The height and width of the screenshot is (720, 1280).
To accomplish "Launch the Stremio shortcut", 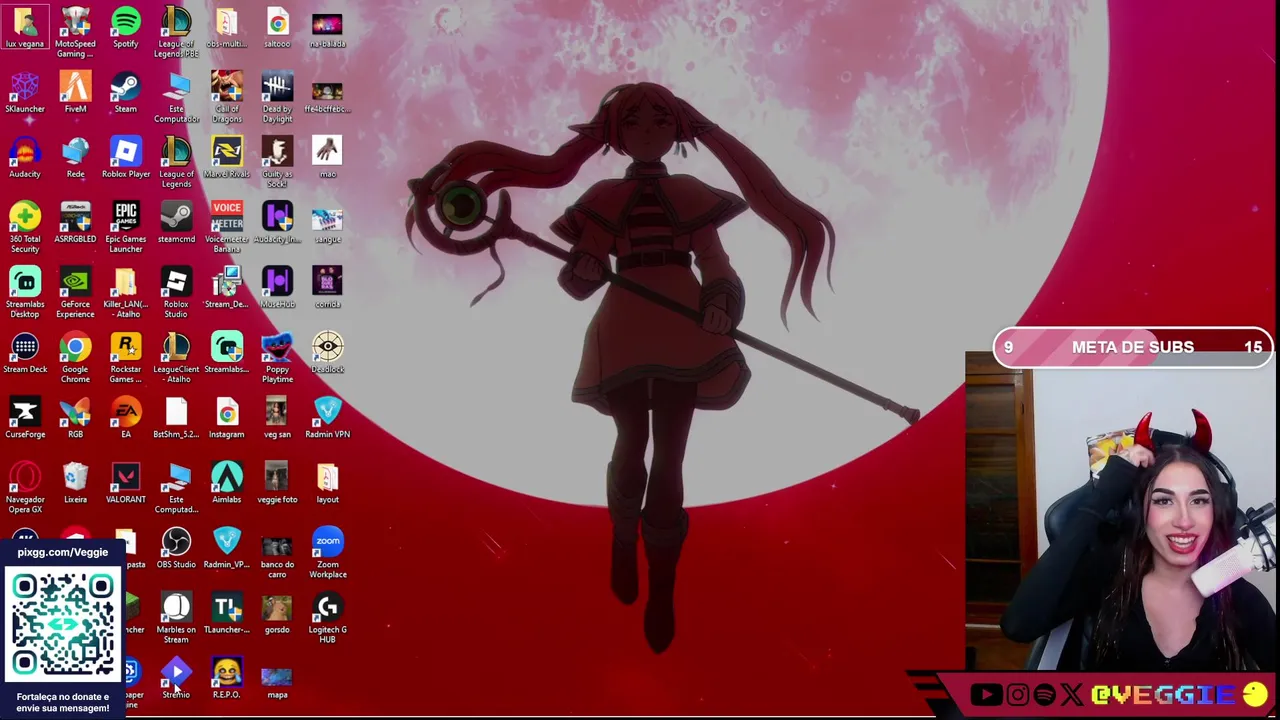I will pos(176,678).
